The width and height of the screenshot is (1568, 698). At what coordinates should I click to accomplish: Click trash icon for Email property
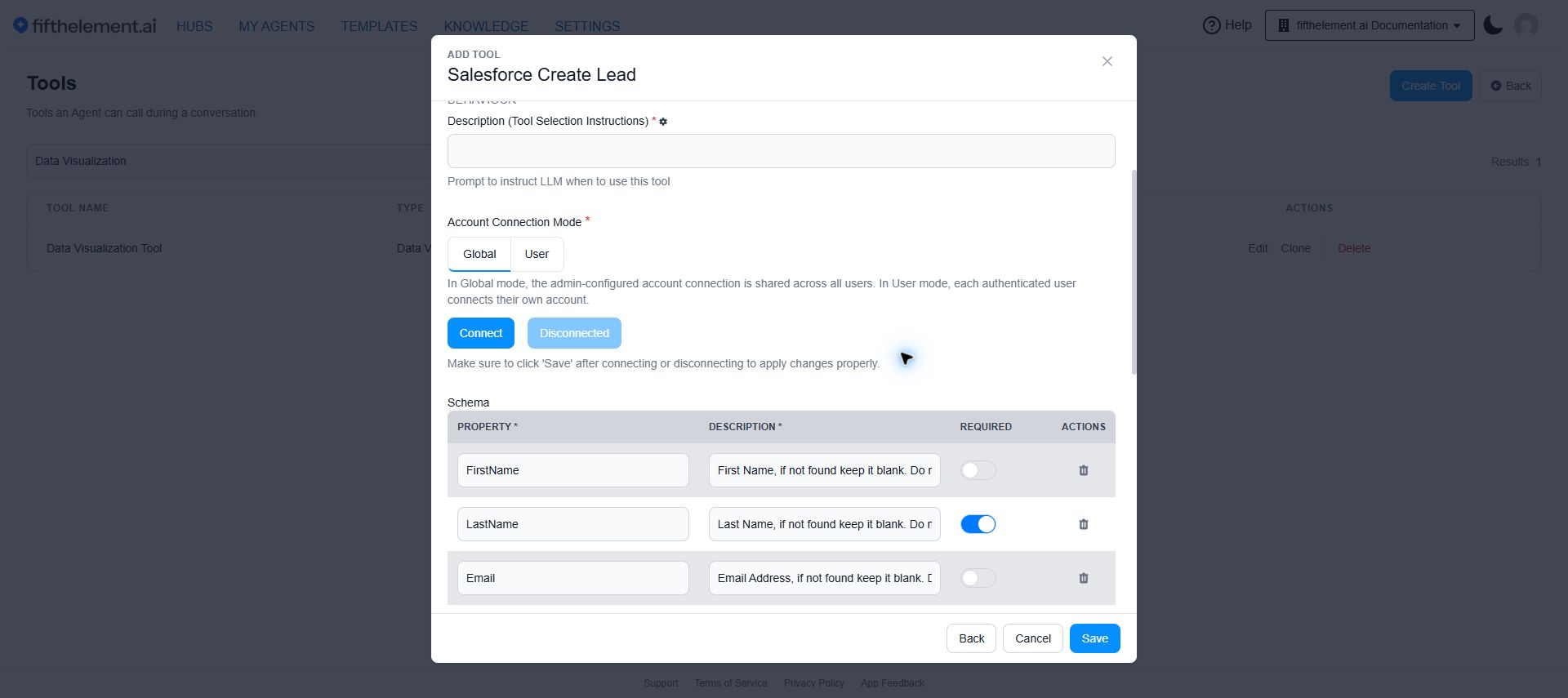[x=1084, y=578]
